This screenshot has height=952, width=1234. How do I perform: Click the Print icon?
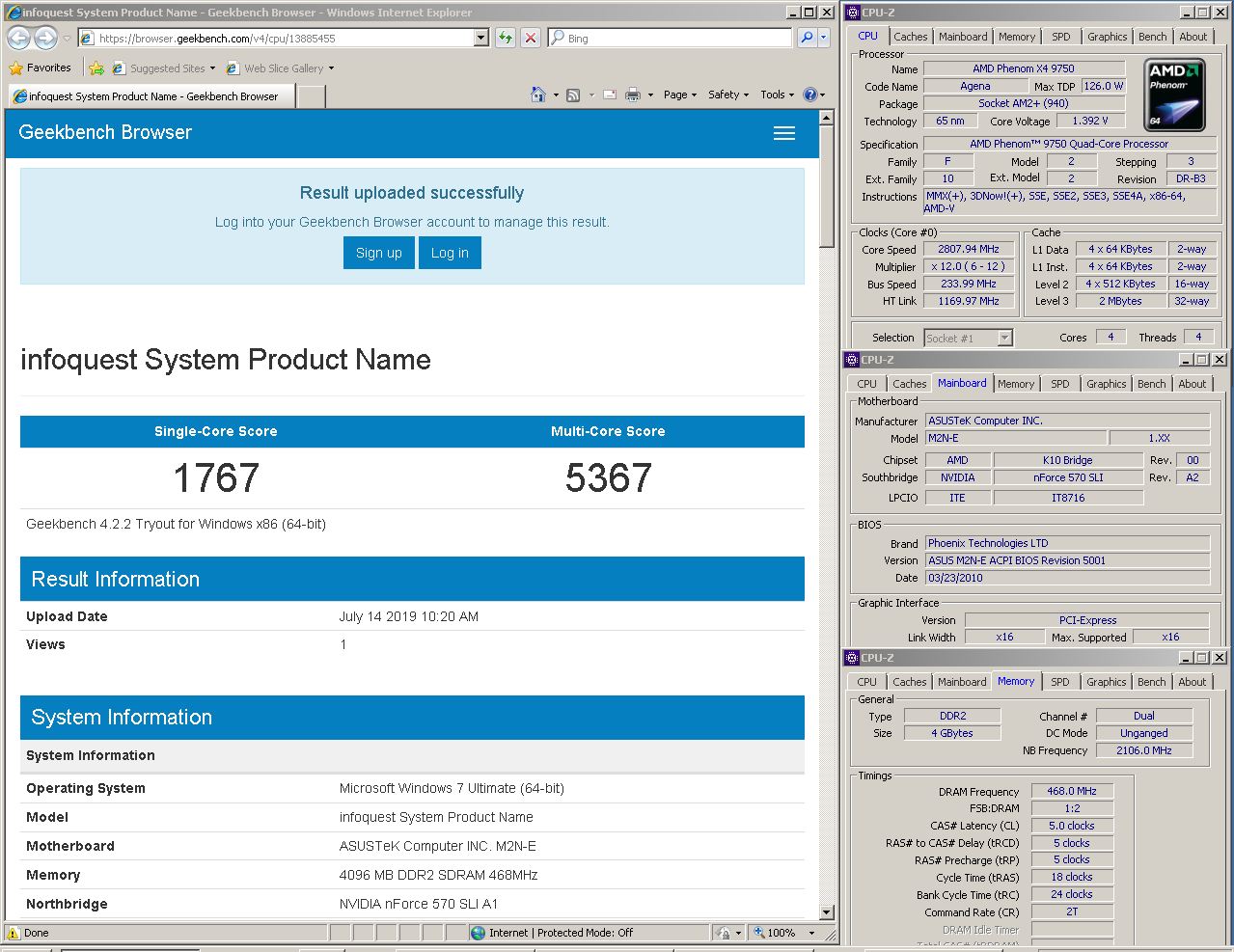pyautogui.click(x=633, y=95)
